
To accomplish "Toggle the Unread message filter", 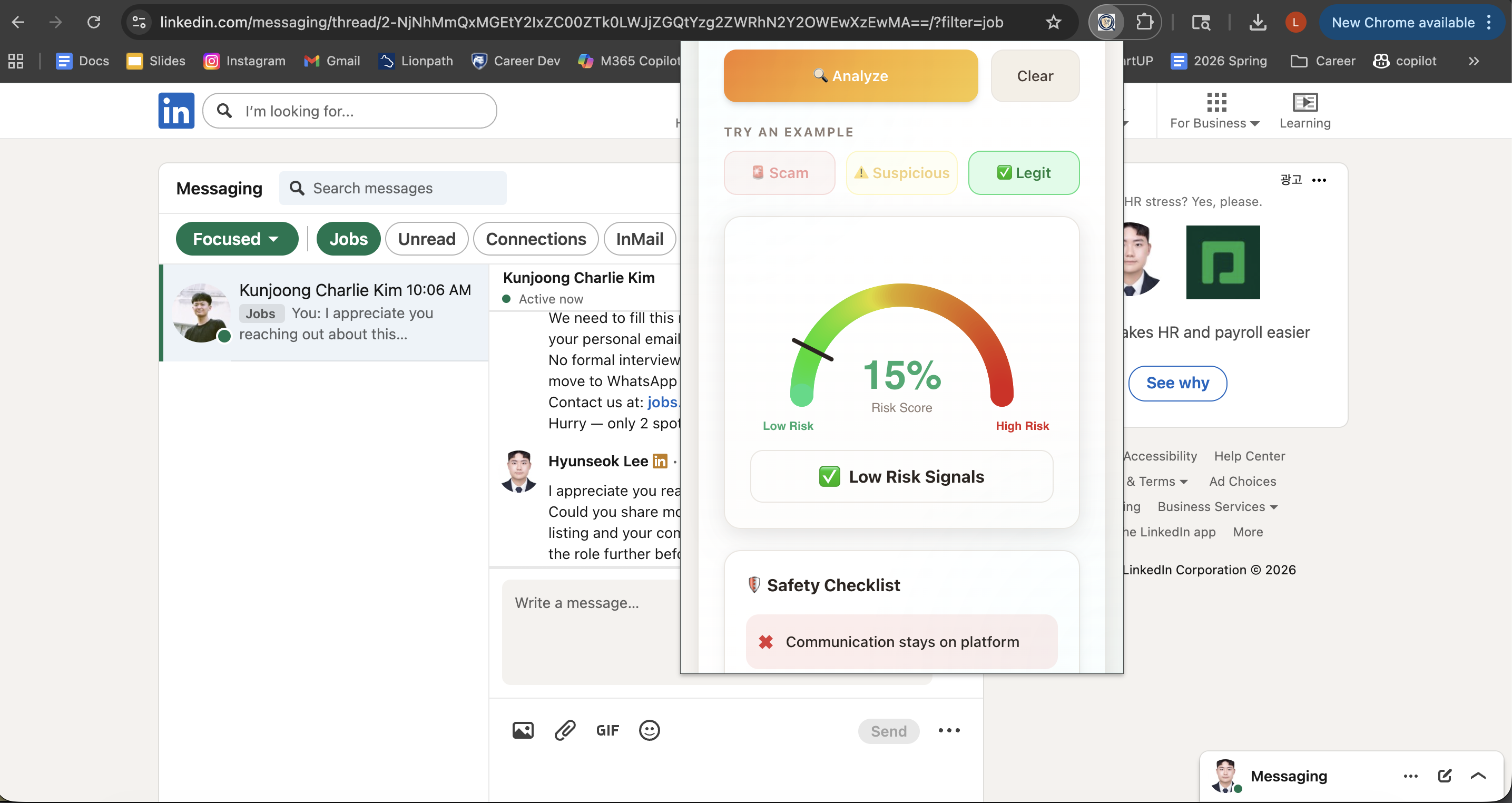I will tap(427, 239).
